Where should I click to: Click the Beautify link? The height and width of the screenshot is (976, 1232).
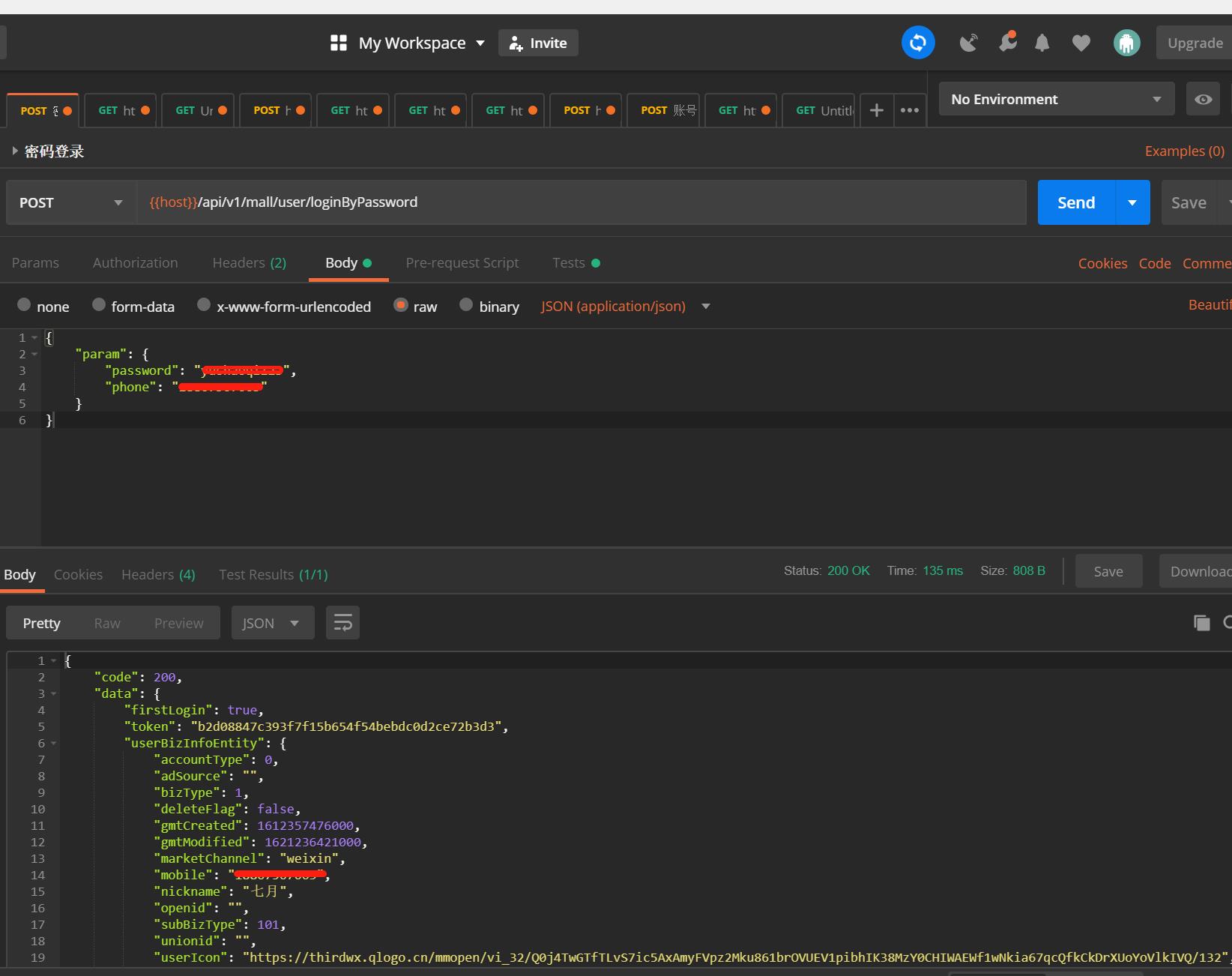pos(1210,304)
